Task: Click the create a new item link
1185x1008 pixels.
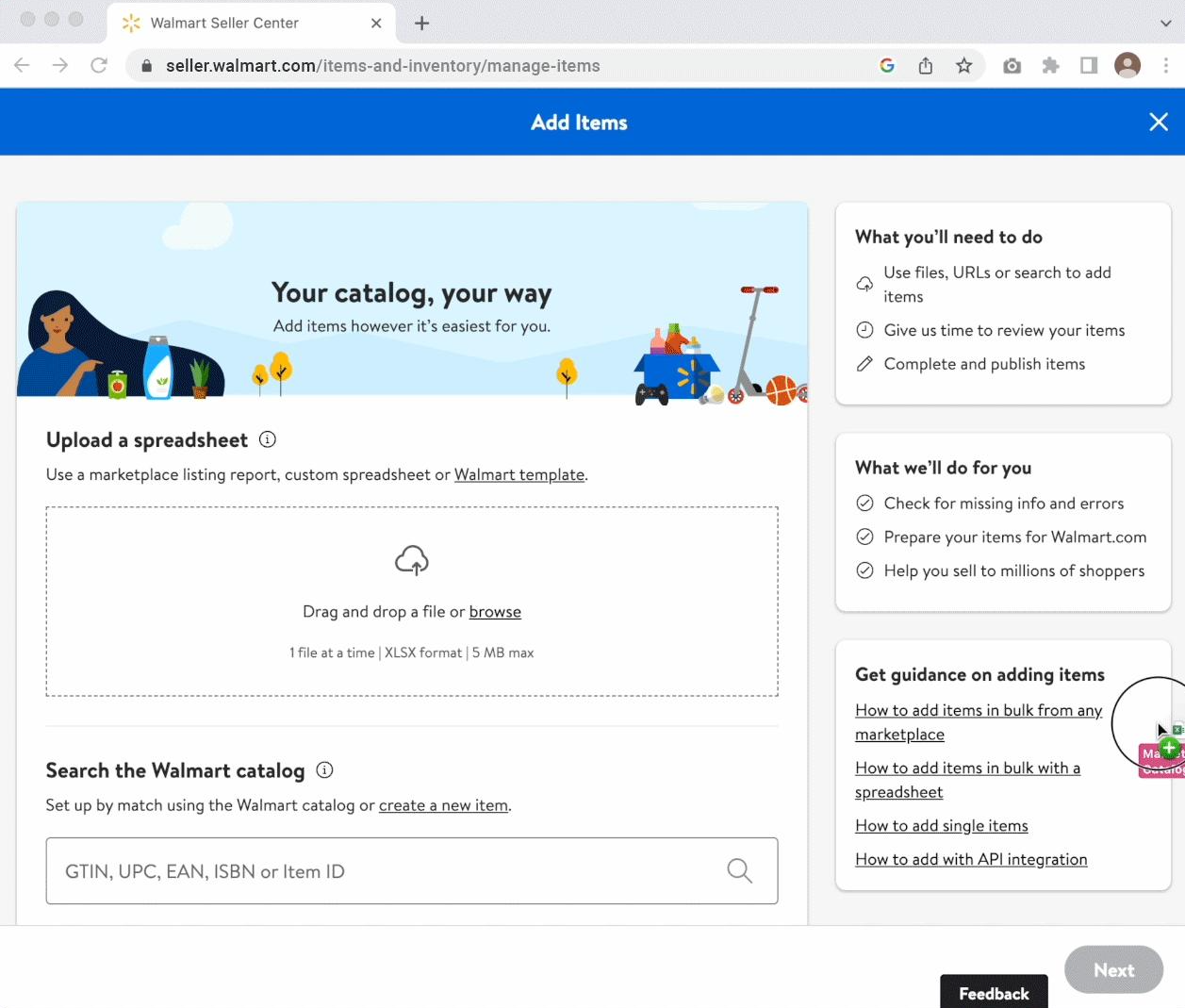Action: (x=444, y=805)
